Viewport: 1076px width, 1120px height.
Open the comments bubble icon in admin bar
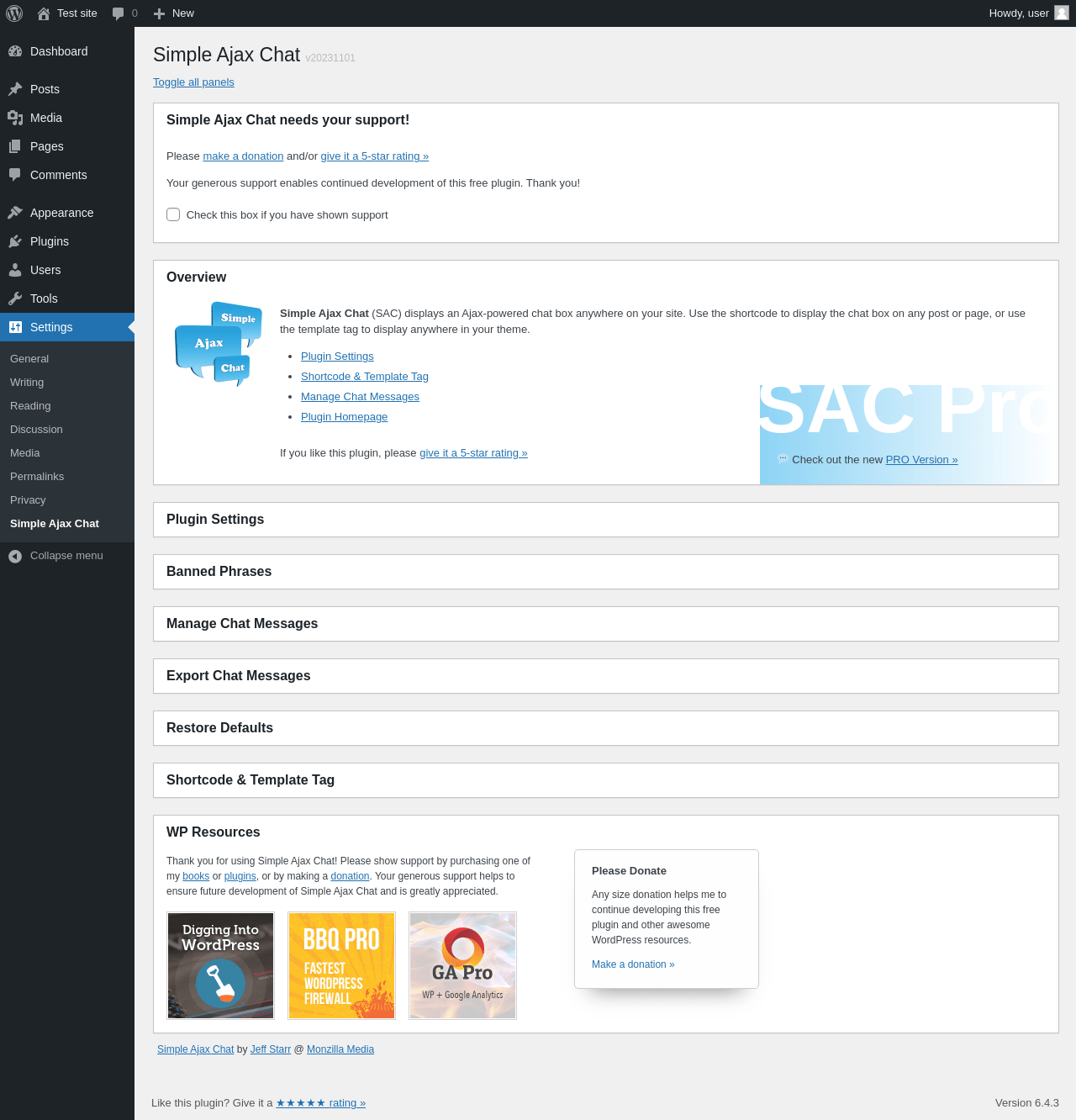119,13
